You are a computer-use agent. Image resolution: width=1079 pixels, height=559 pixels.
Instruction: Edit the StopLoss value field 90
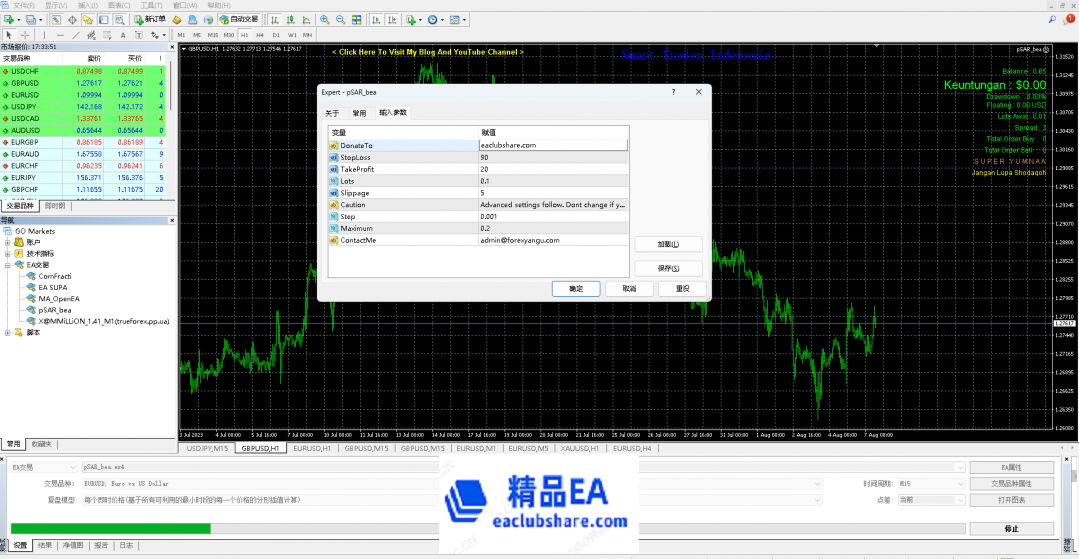pyautogui.click(x=553, y=157)
